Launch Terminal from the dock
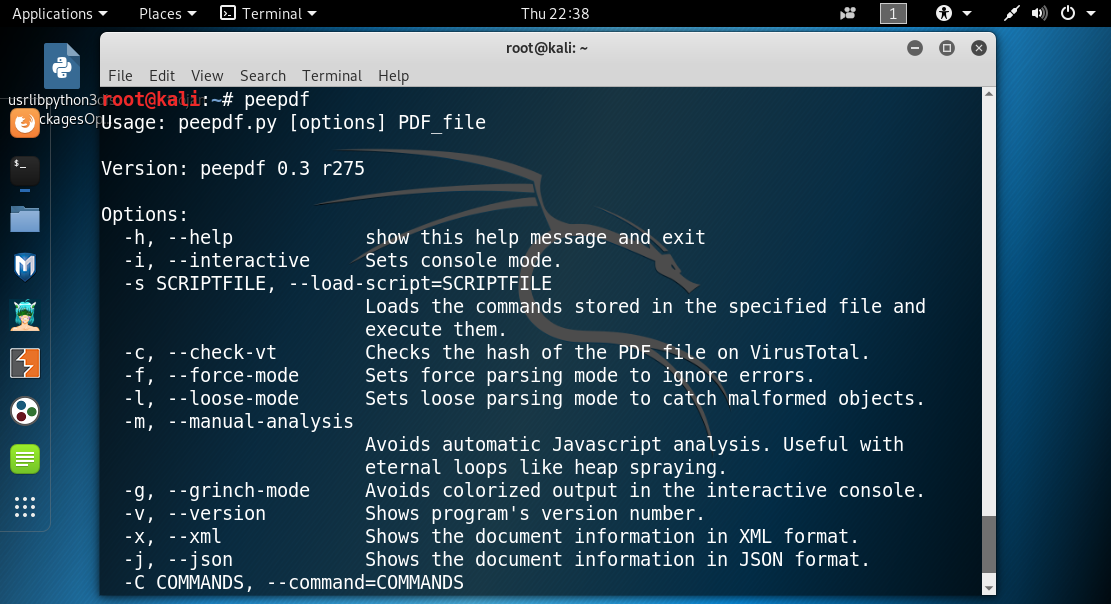The height and width of the screenshot is (604, 1111). click(x=25, y=171)
